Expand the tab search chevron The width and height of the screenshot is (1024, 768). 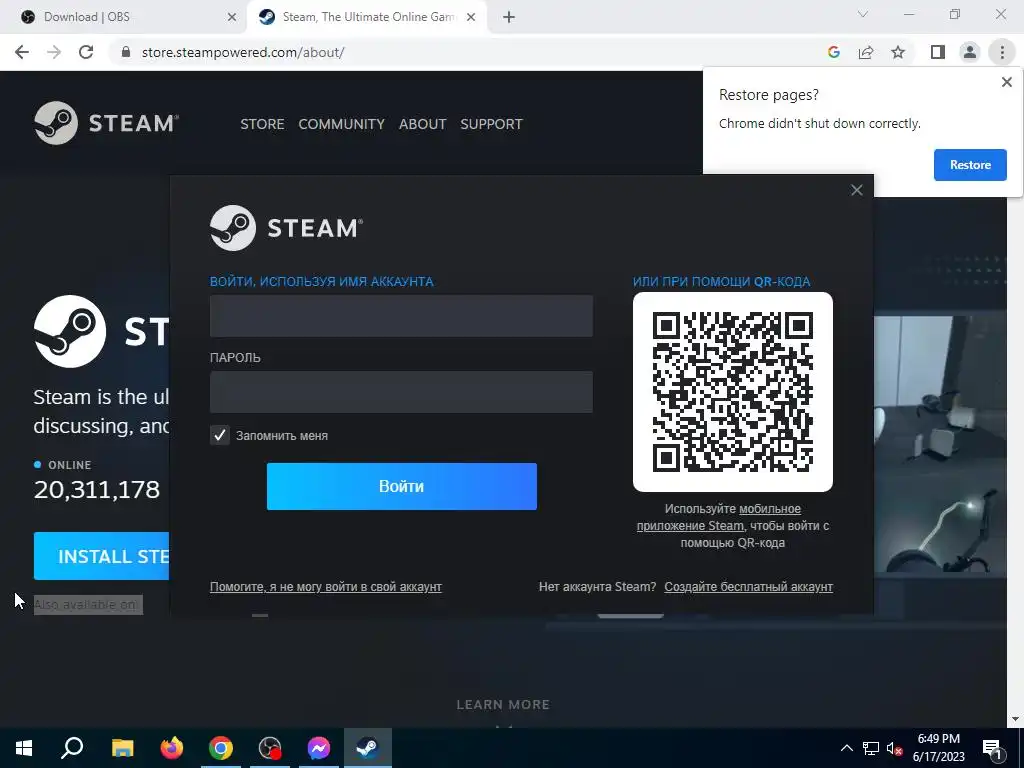(x=863, y=14)
